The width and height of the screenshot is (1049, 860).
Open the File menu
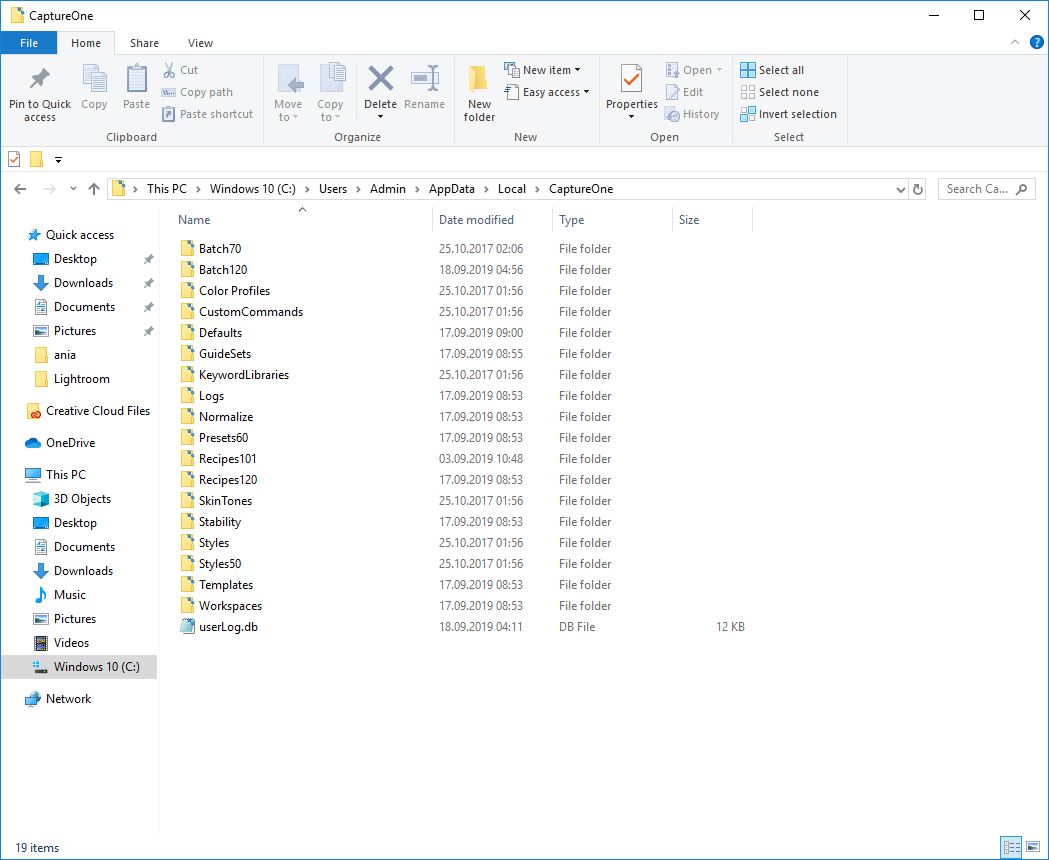coord(29,43)
